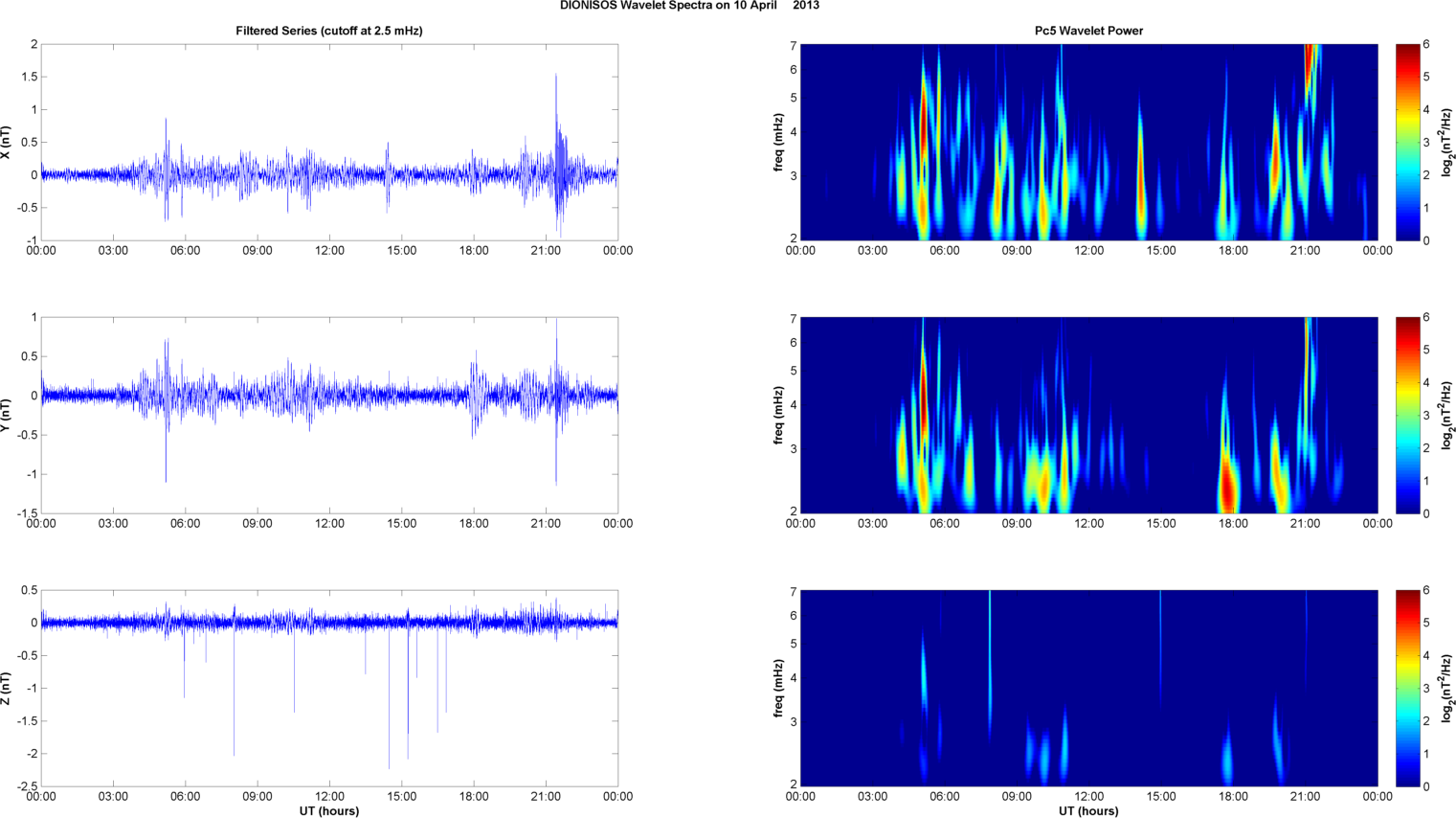Click the '-1.5' tick on the Y series axis

(x=26, y=513)
